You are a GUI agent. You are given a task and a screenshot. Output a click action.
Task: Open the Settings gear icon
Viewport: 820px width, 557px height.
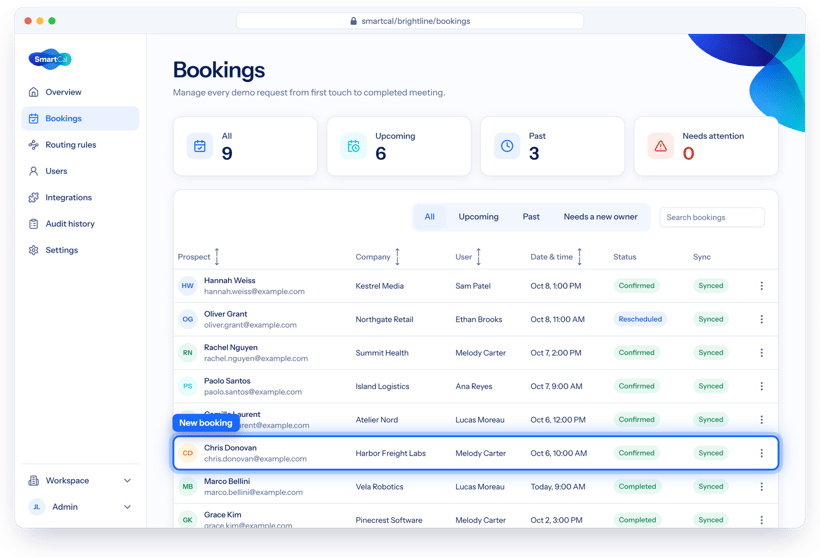tap(33, 250)
